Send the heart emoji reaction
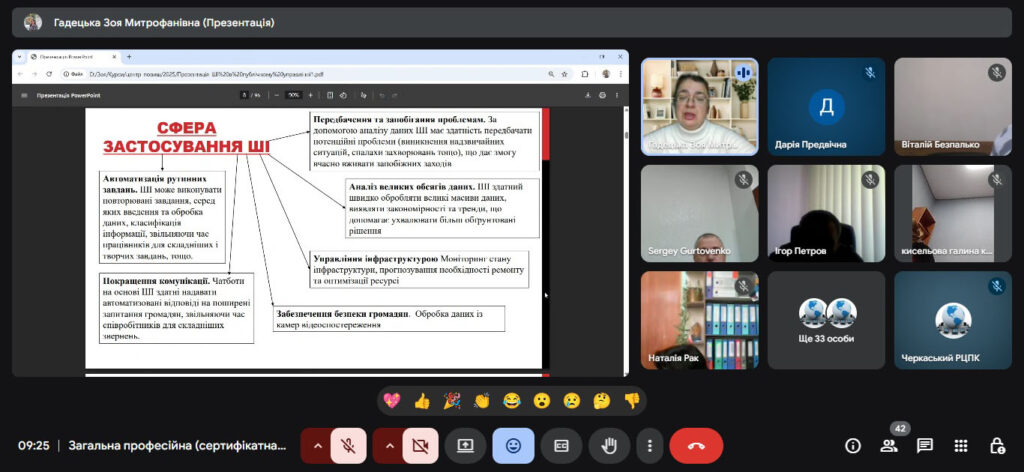This screenshot has width=1024, height=472. 392,401
